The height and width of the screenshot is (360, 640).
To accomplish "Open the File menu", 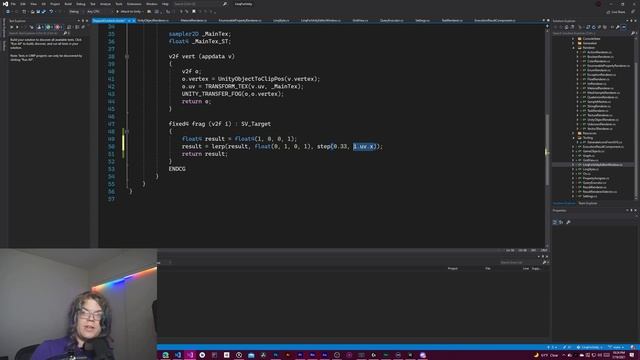I will [x=13, y=4].
